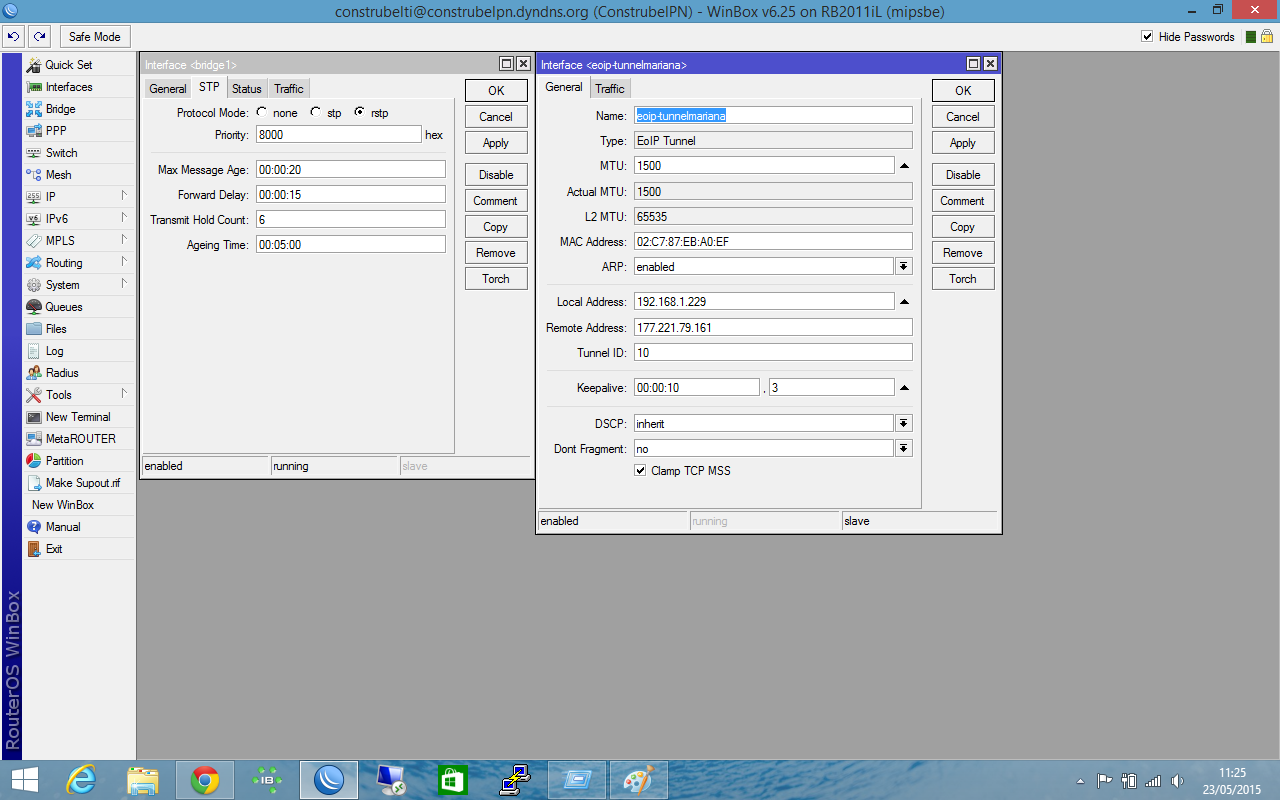Click the Partition sidebar icon
This screenshot has width=1280, height=800.
pyautogui.click(x=34, y=461)
